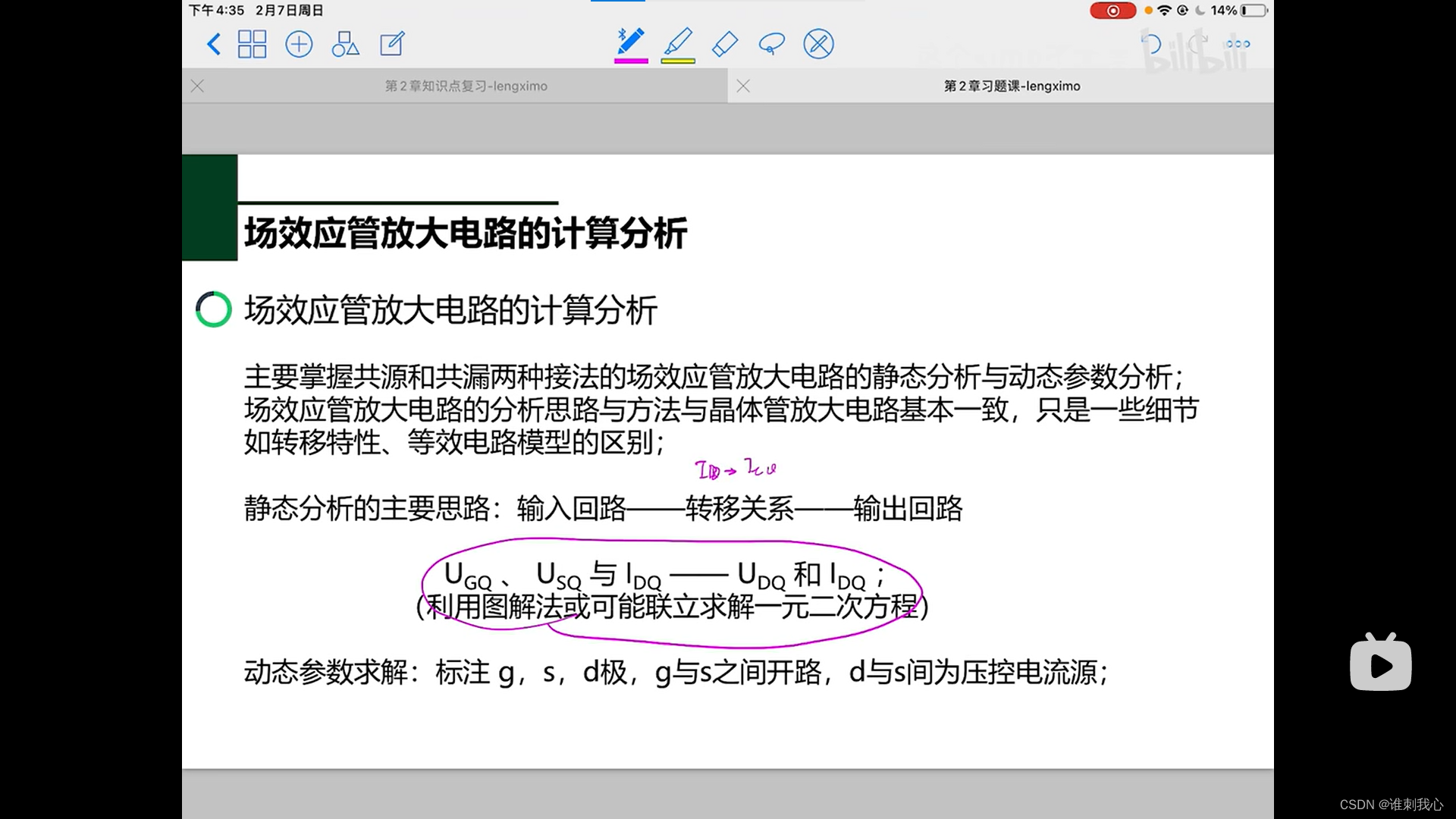Switch to 第2章知识点复习-lengximo tab
This screenshot has height=819, width=1456.
click(x=466, y=86)
